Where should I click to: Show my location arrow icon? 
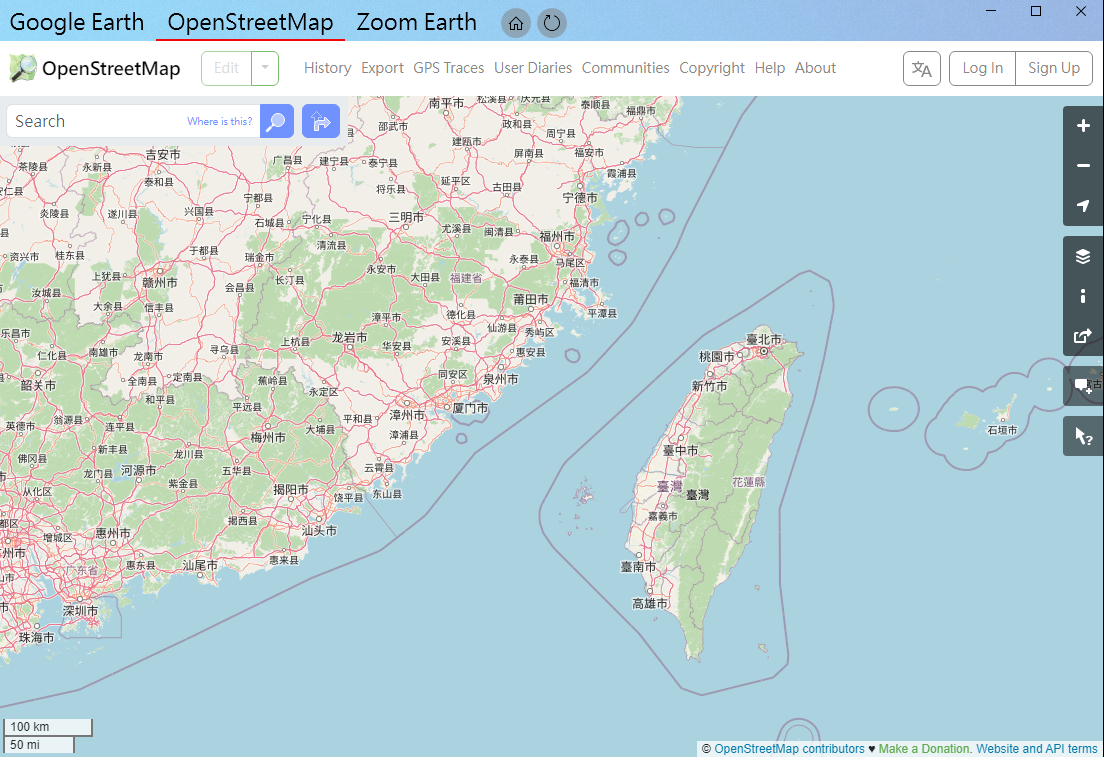[x=1083, y=206]
